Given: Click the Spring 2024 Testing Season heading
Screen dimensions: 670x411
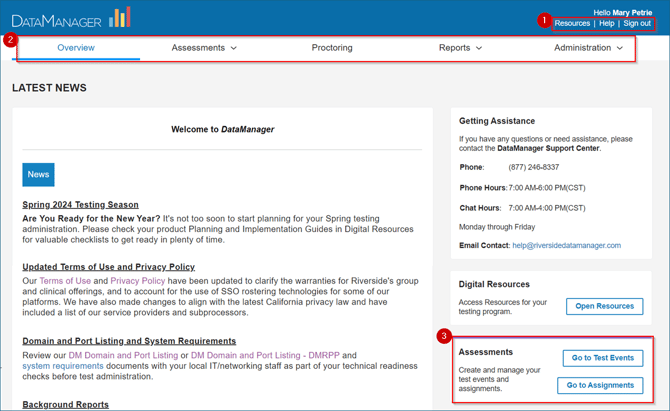Looking at the screenshot, I should [x=80, y=205].
